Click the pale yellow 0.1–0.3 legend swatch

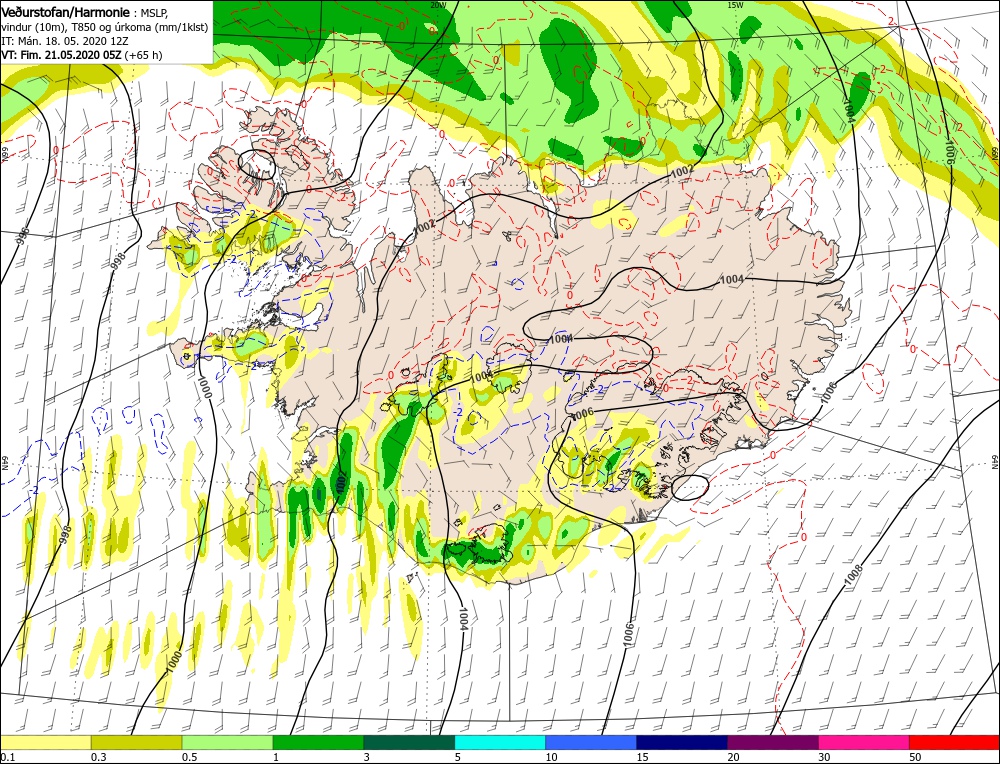pos(46,742)
